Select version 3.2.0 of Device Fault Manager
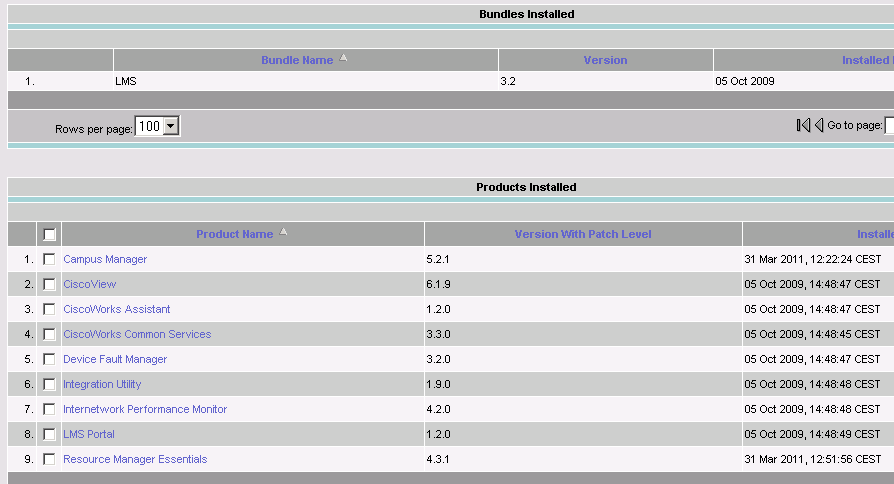Screen dimensions: 894x484 point(438,359)
